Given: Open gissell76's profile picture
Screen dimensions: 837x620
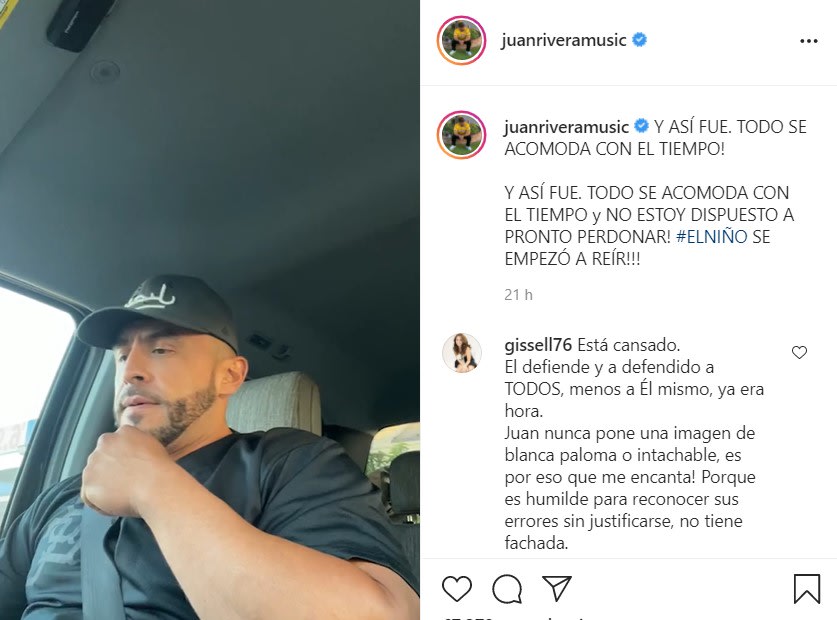Looking at the screenshot, I should click(x=462, y=352).
